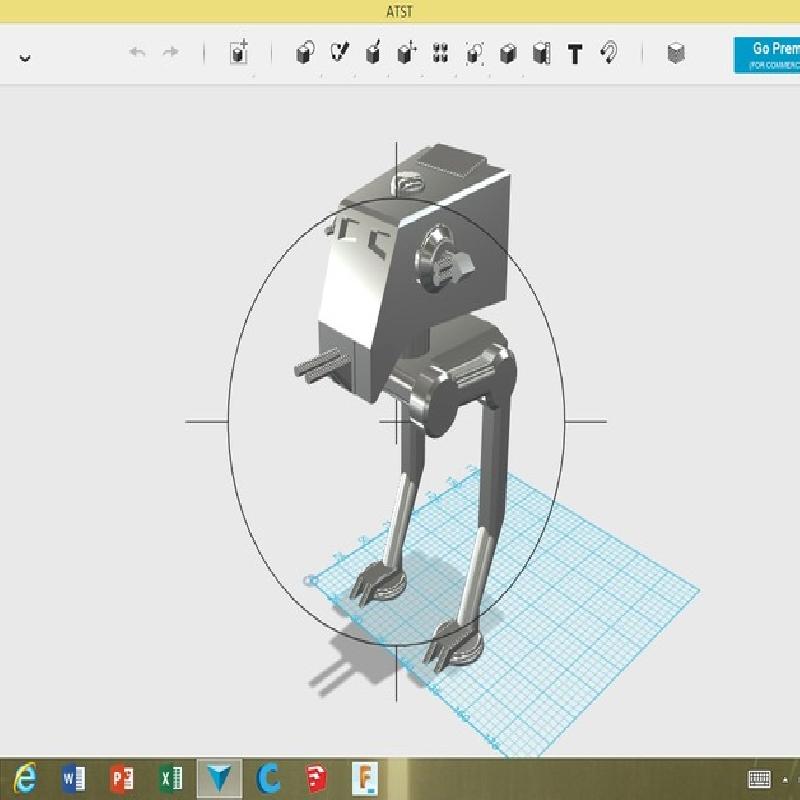Open SketchUp from the taskbar
800x800 pixels.
coord(317,779)
